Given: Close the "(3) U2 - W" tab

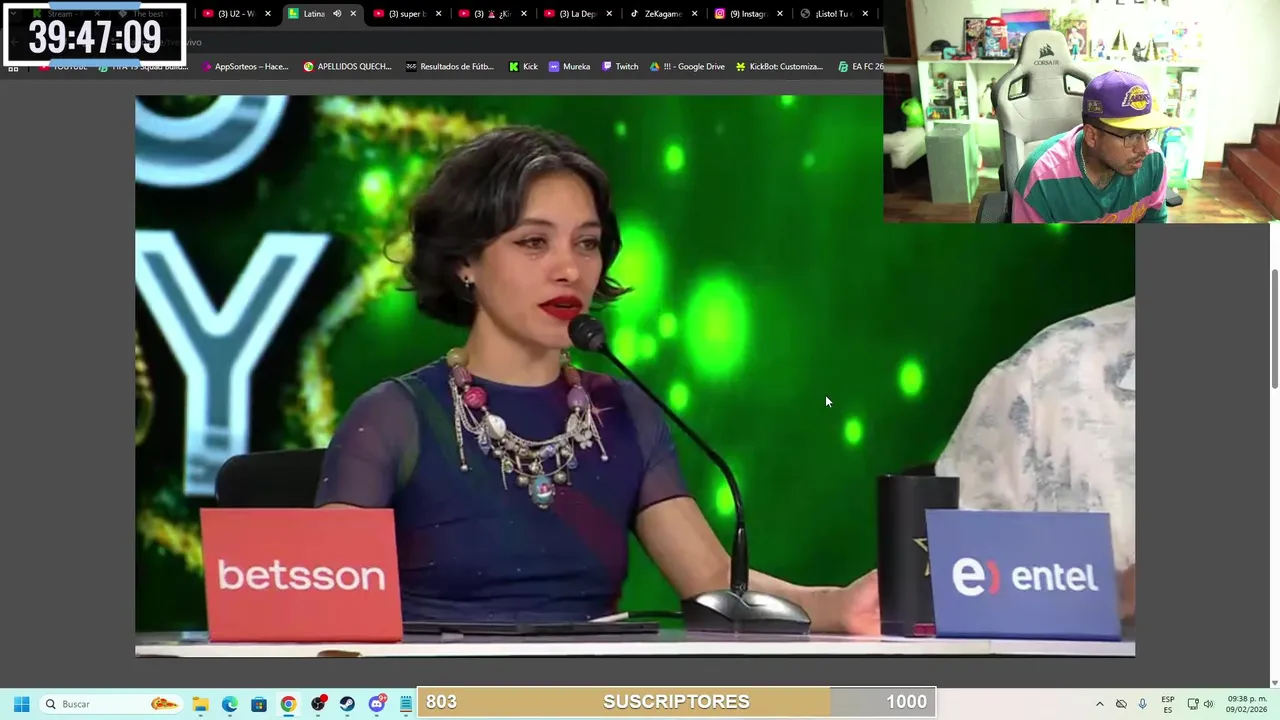Looking at the screenshot, I should (268, 14).
